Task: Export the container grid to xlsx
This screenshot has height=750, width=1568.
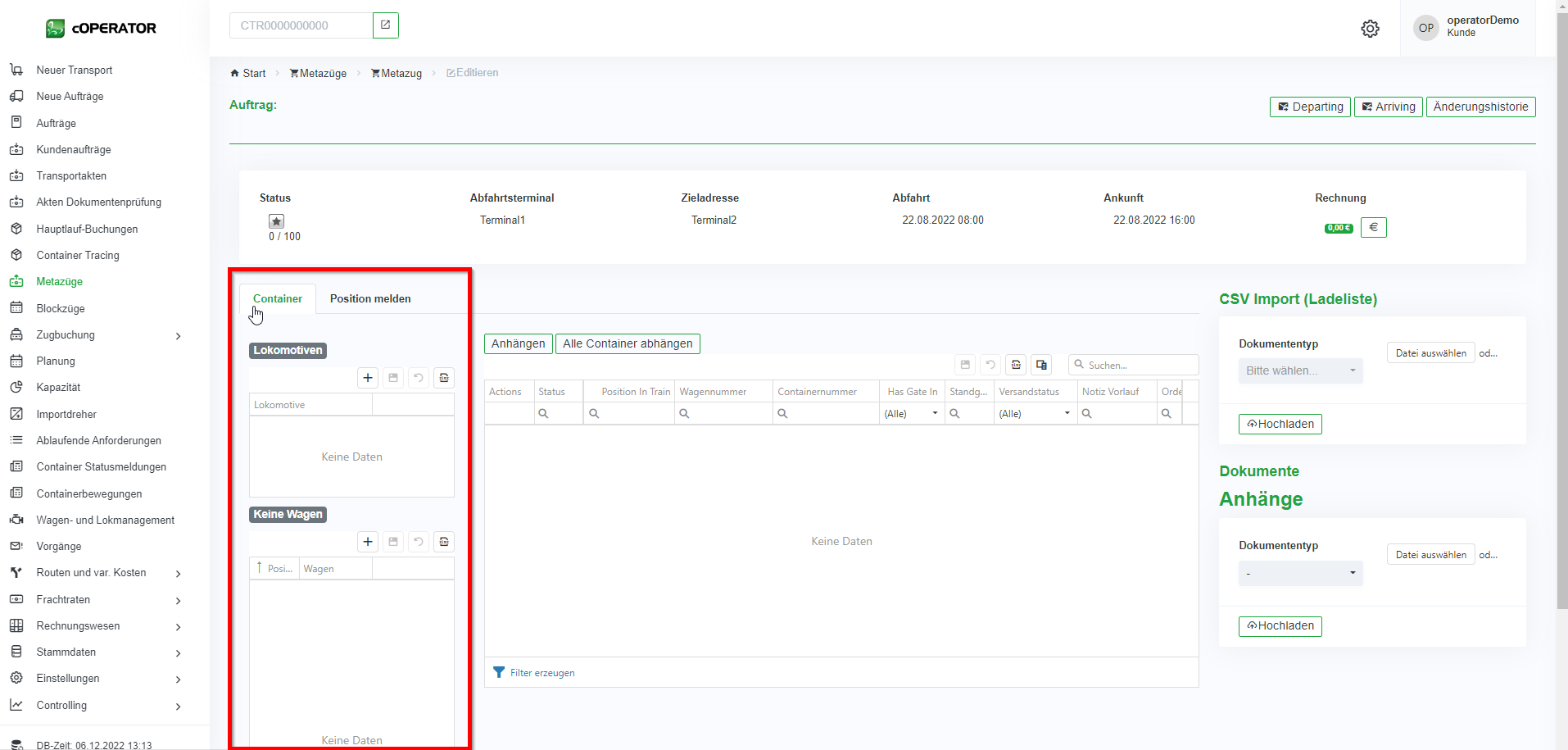Action: 1016,366
